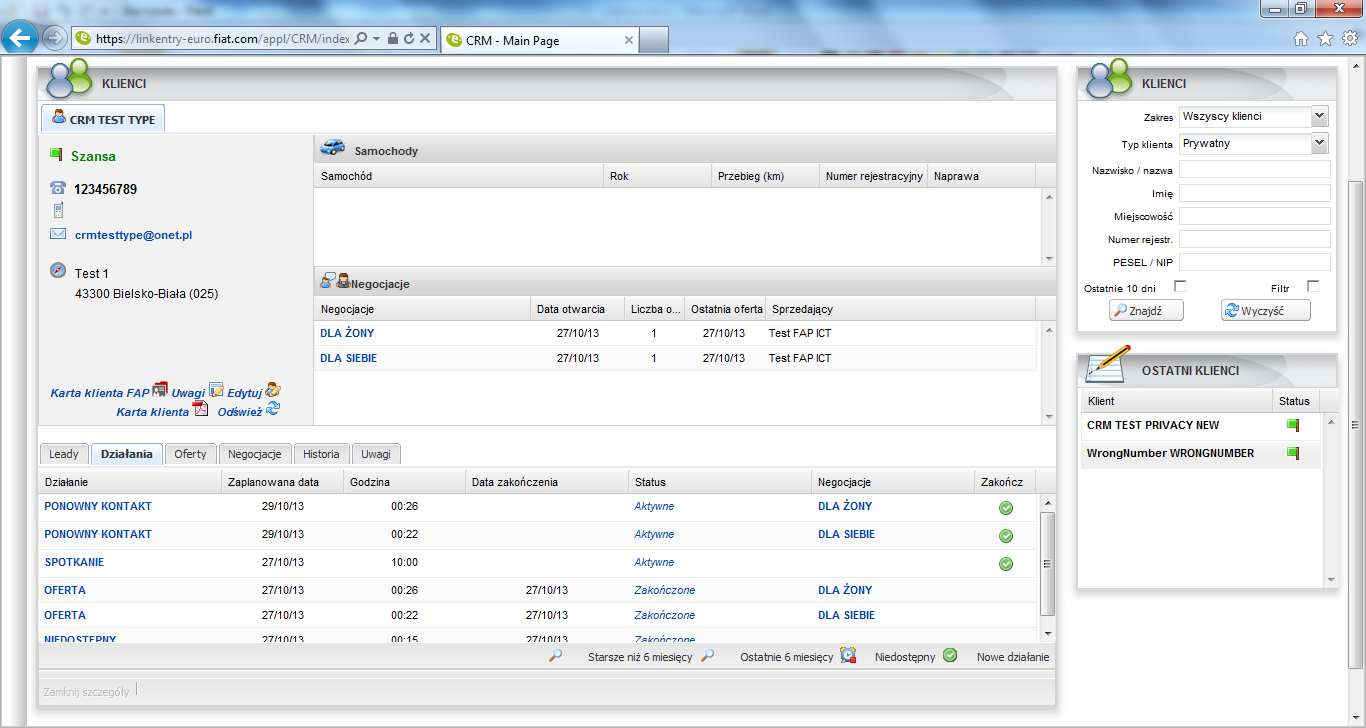
Task: Go to browser Home icon
Action: point(1301,38)
